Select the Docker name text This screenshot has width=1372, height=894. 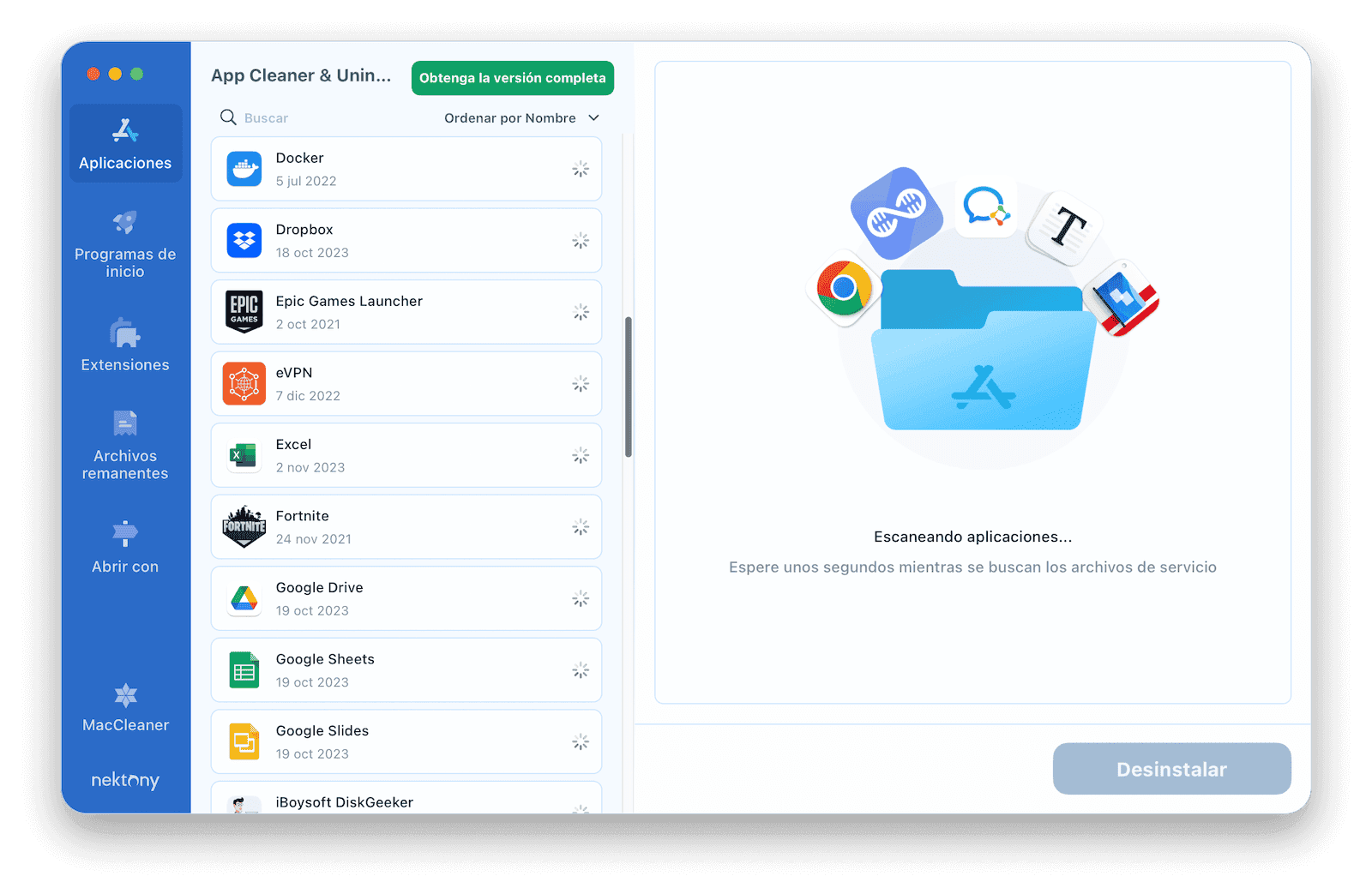[x=299, y=158]
